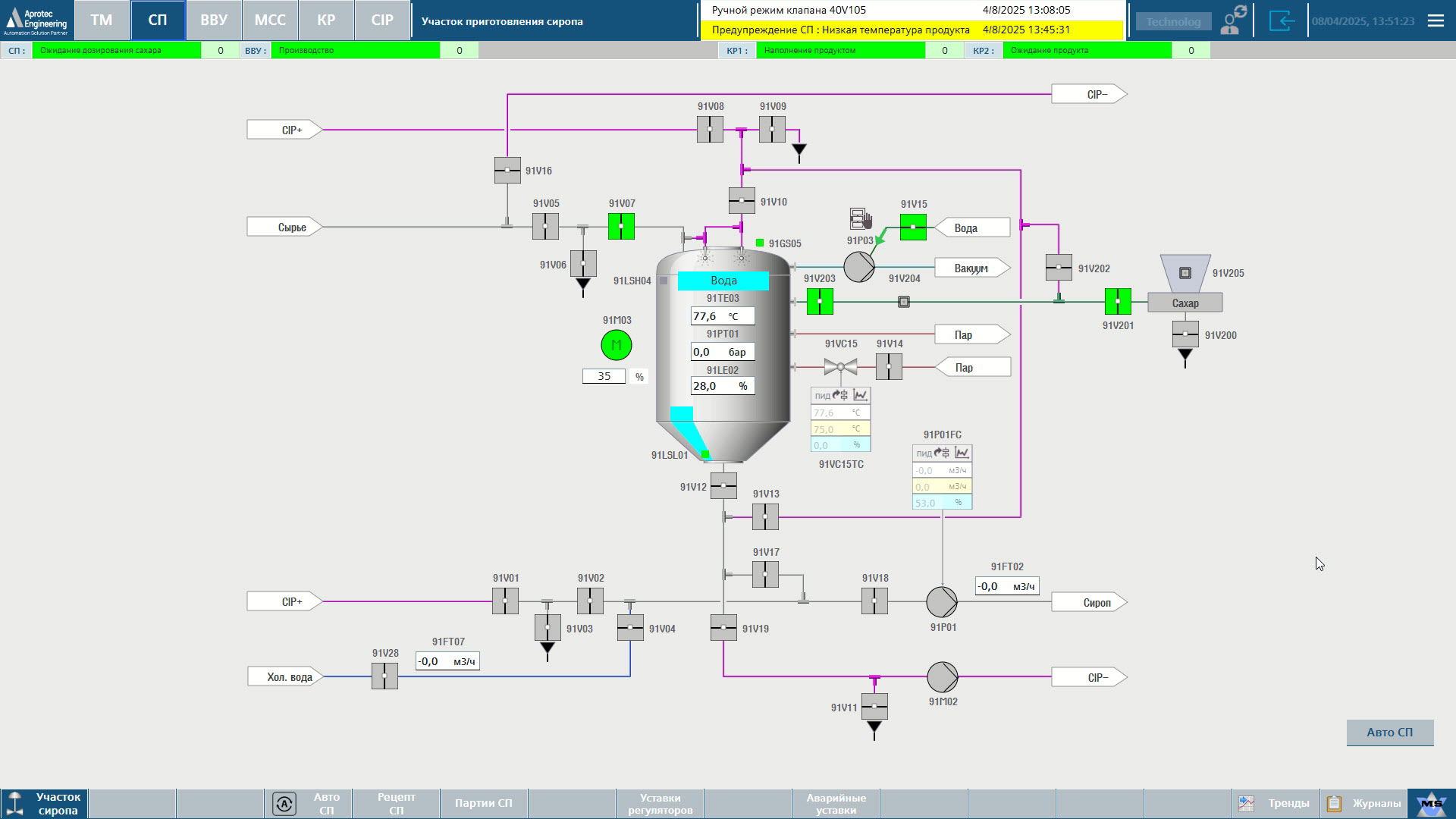Open Журналы via the clipboard icon

pos(1333,802)
